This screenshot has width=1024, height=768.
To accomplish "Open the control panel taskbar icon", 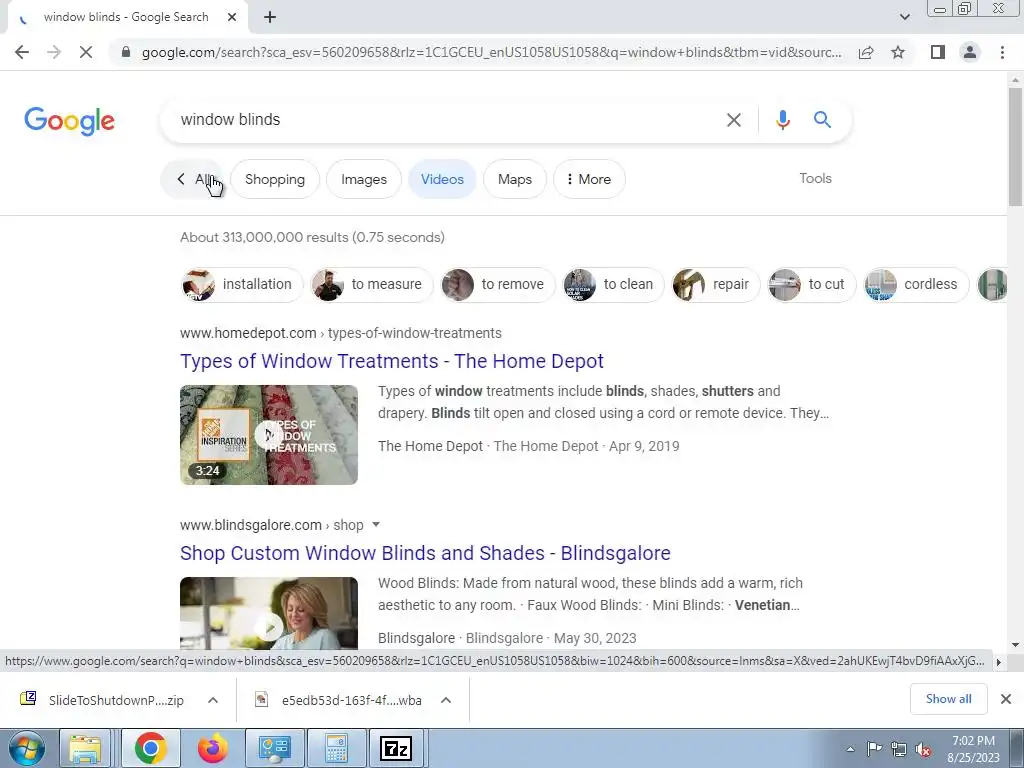I will 274,748.
